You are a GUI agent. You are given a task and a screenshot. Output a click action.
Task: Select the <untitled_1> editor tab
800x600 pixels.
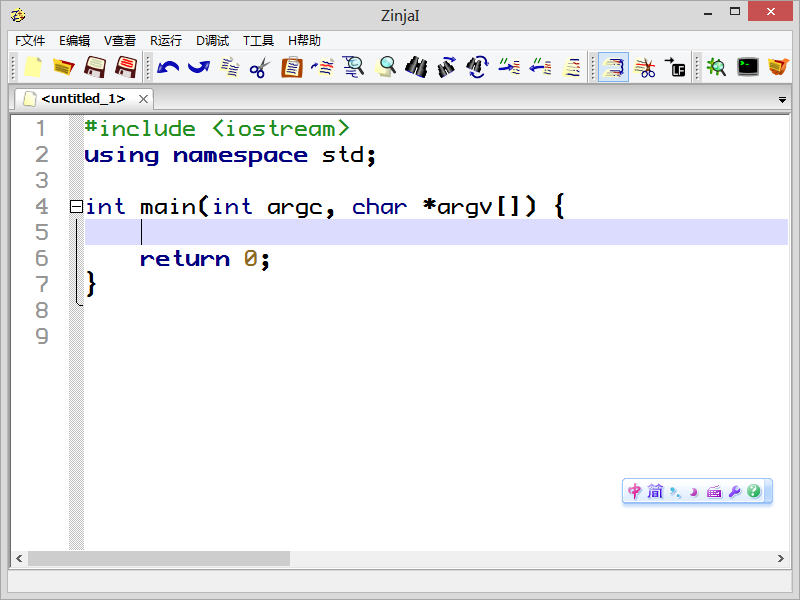(84, 98)
